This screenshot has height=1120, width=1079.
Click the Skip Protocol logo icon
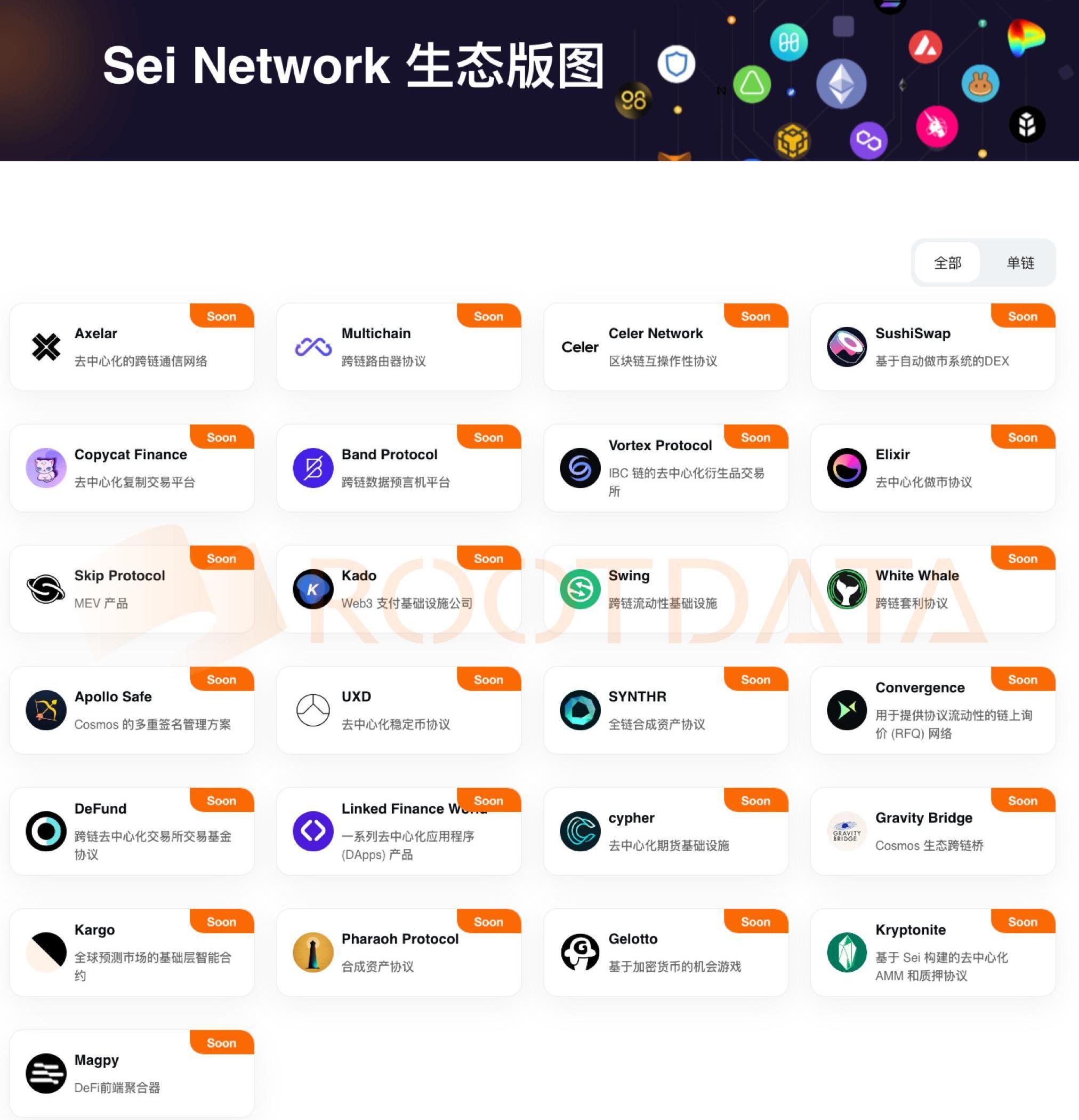pos(46,589)
